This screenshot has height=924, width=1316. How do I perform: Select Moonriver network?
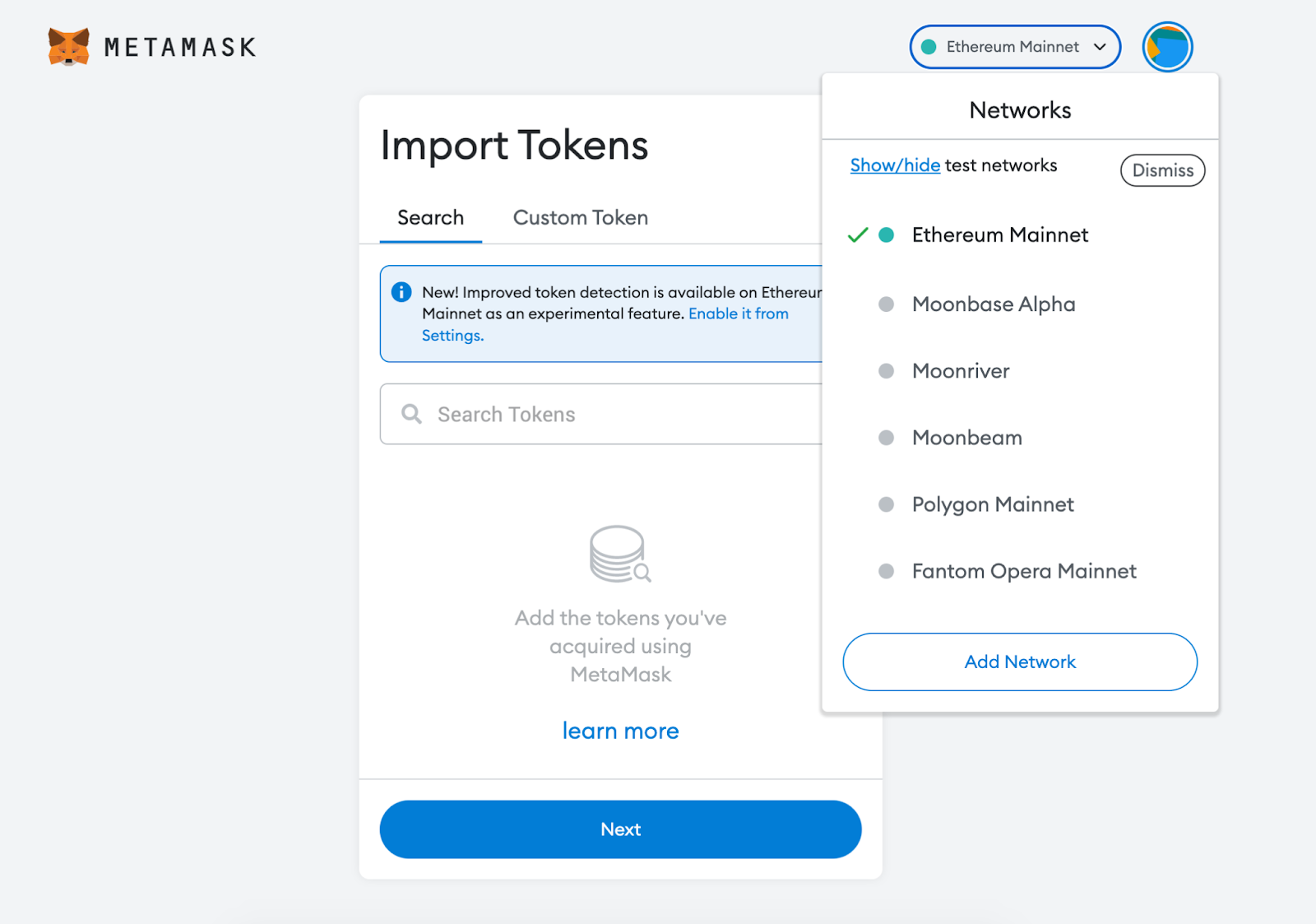[1020, 371]
